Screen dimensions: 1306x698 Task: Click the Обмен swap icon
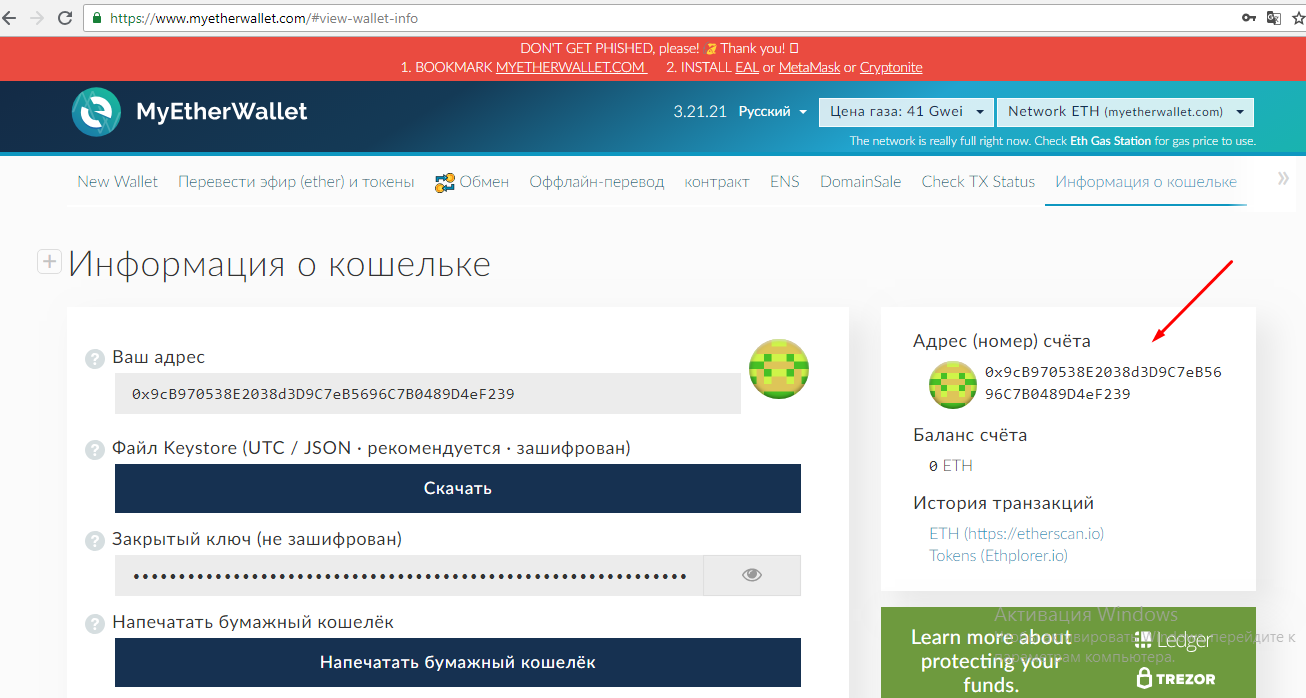click(x=445, y=182)
